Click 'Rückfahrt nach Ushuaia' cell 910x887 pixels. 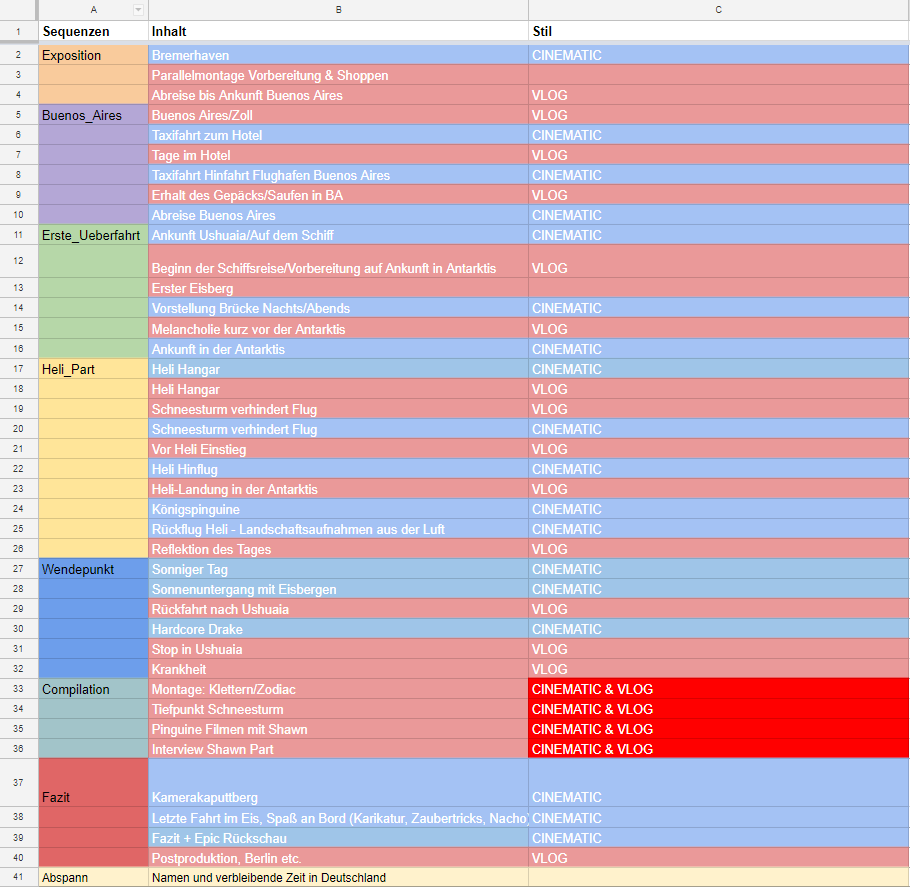[x=338, y=609]
